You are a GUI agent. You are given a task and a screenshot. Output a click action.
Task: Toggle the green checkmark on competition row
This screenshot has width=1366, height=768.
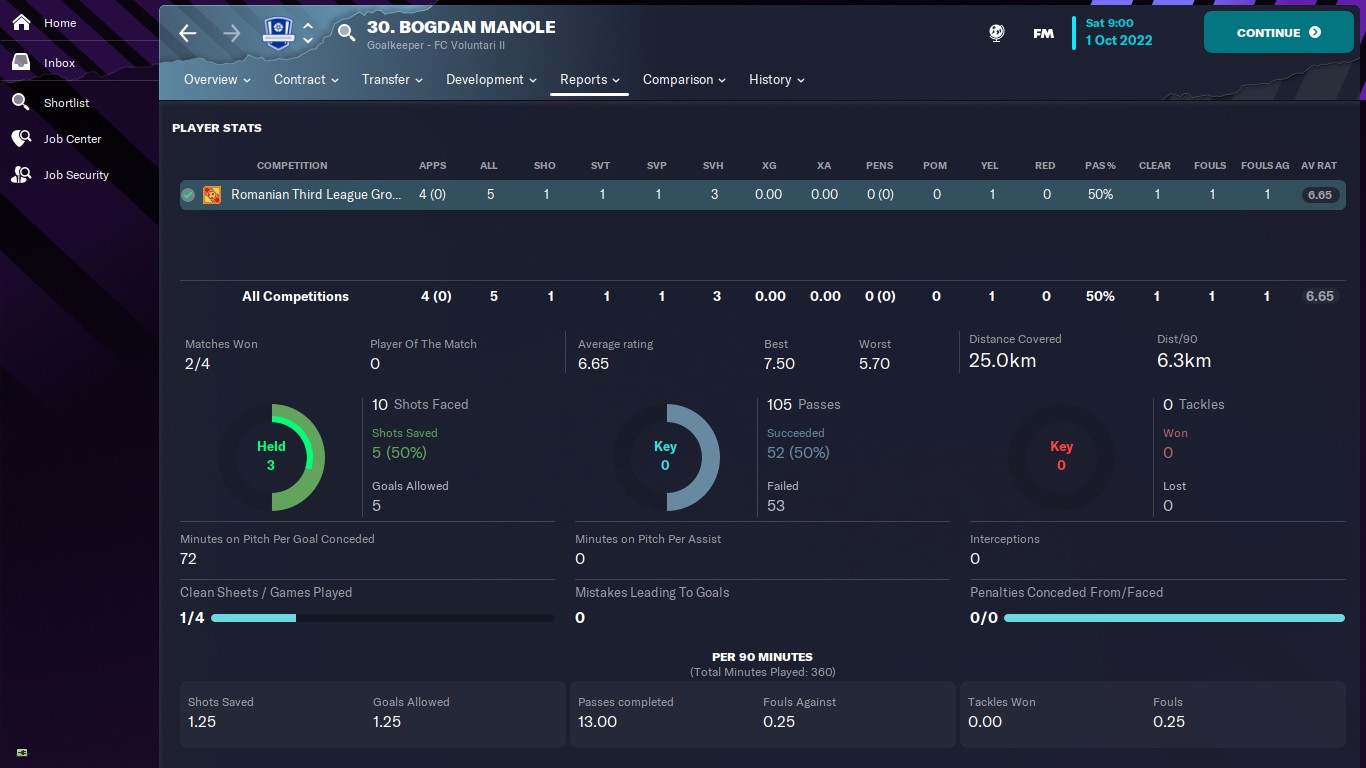pos(188,195)
